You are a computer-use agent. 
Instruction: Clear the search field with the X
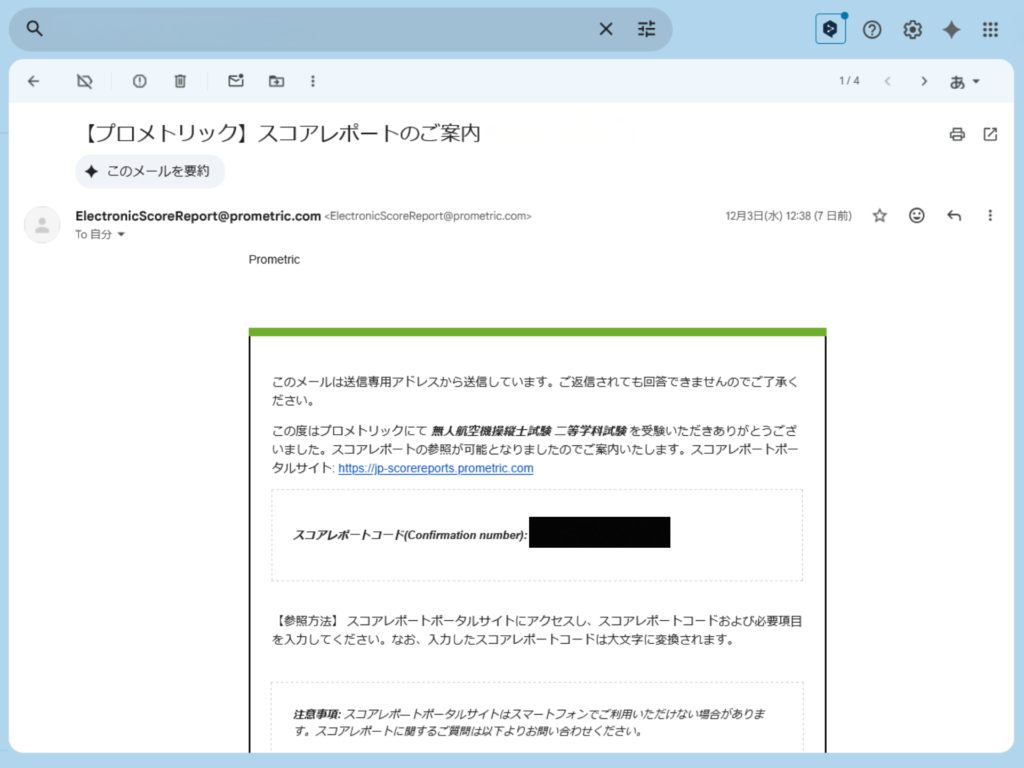605,29
